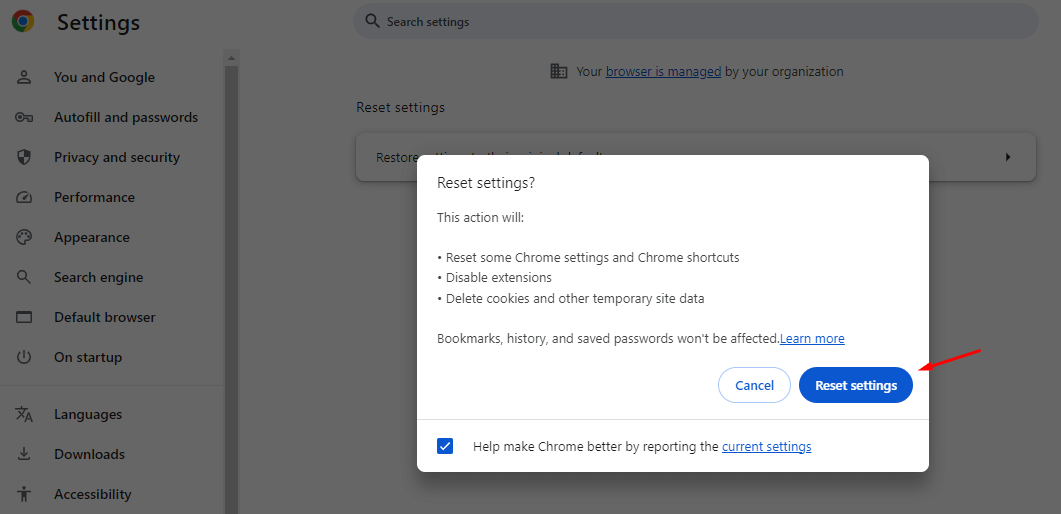Expand the Restore settings row arrow
The image size is (1061, 514).
[x=1007, y=157]
